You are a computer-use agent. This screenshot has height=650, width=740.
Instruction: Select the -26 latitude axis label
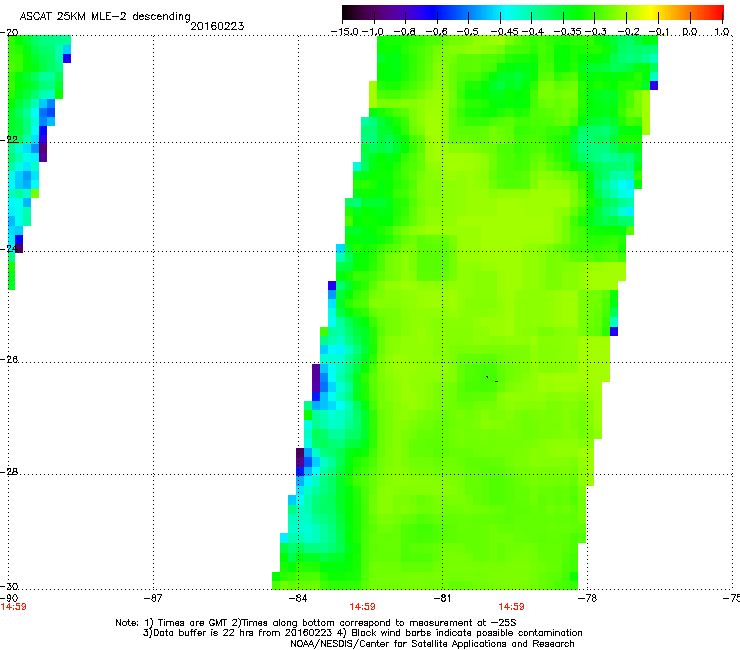10,360
